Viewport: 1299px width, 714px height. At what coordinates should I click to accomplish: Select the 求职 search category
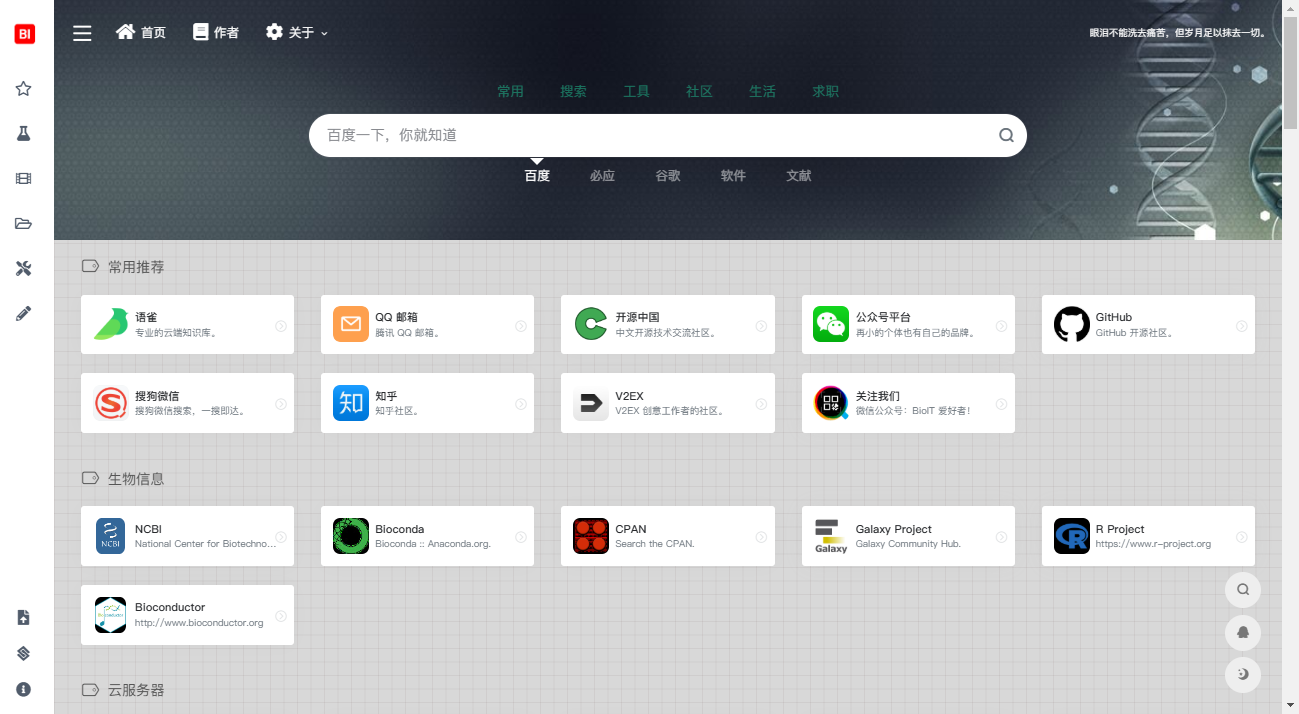click(x=825, y=91)
